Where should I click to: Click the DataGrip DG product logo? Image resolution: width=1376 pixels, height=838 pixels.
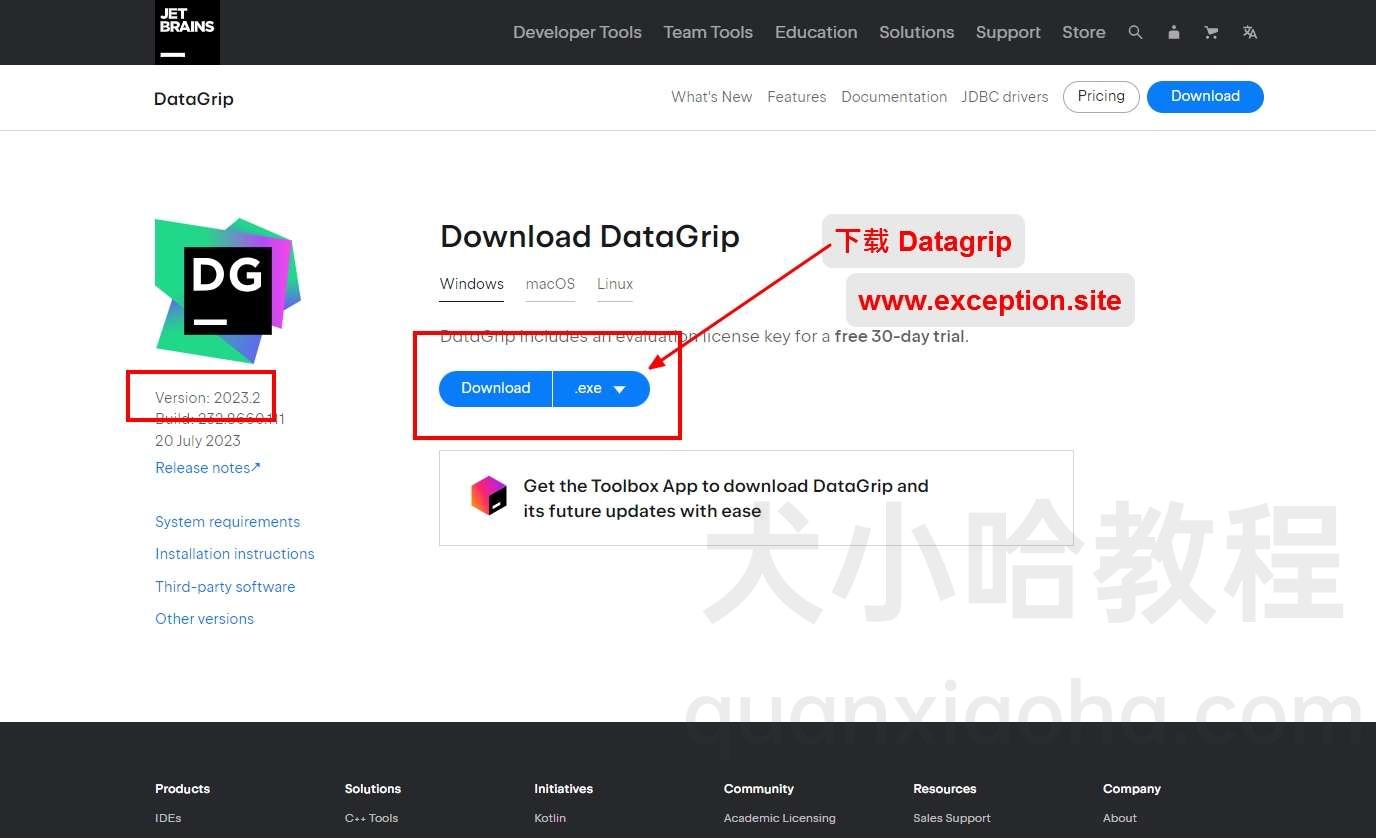pos(228,290)
